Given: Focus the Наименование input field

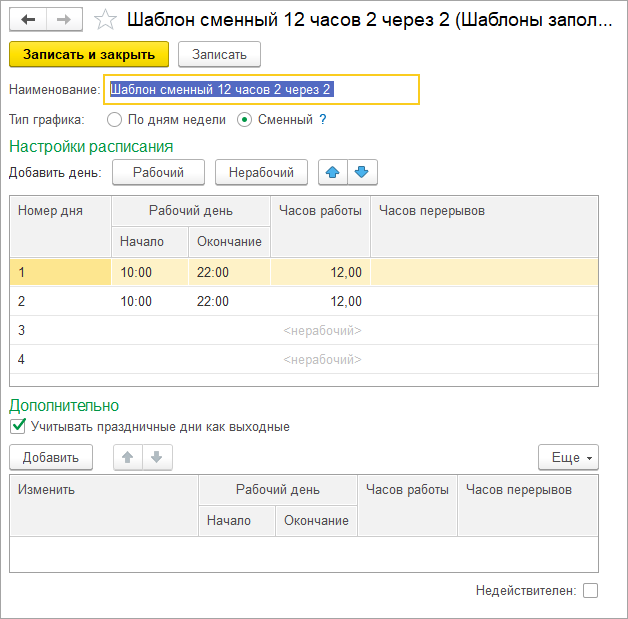Looking at the screenshot, I should coord(262,89).
